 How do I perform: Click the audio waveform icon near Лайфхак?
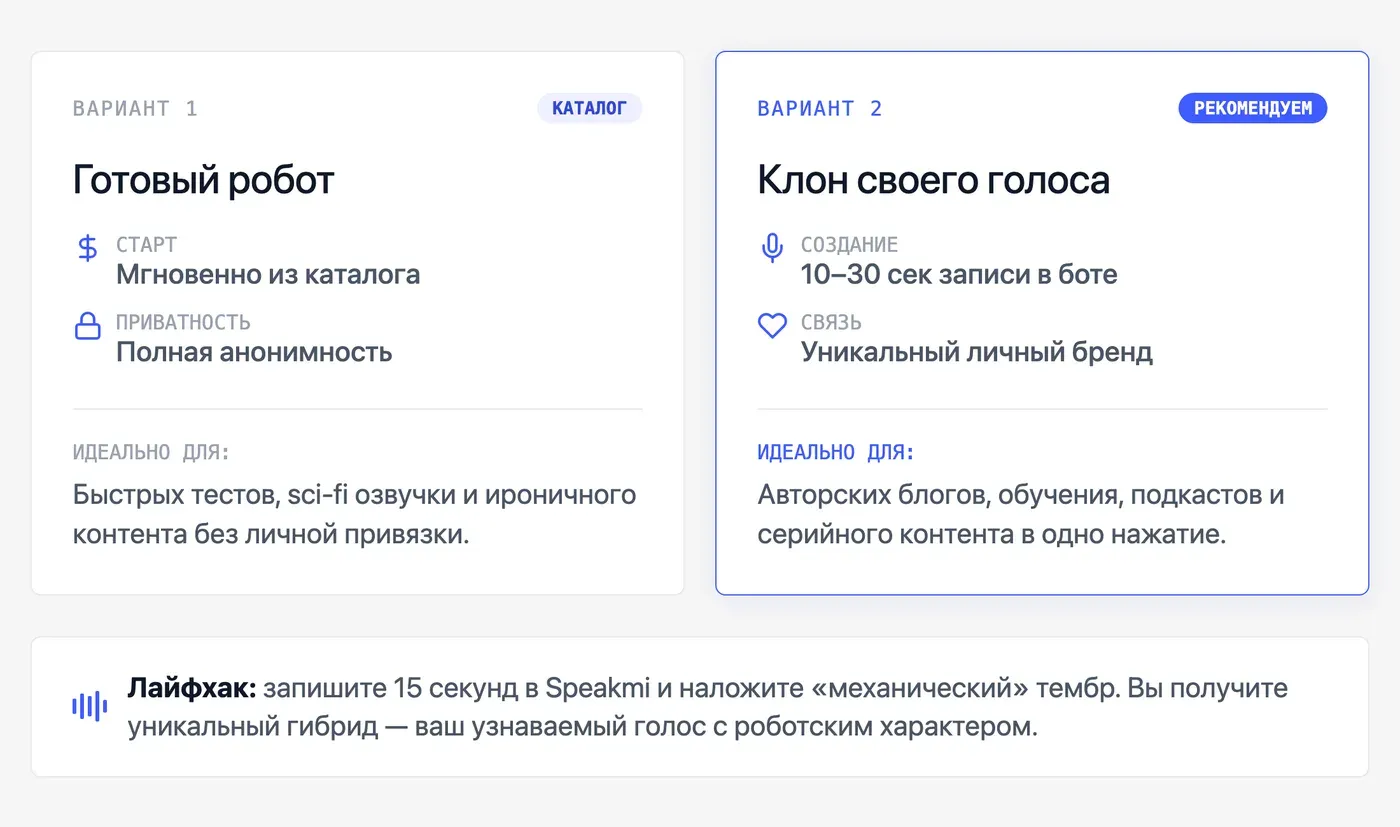coord(89,707)
